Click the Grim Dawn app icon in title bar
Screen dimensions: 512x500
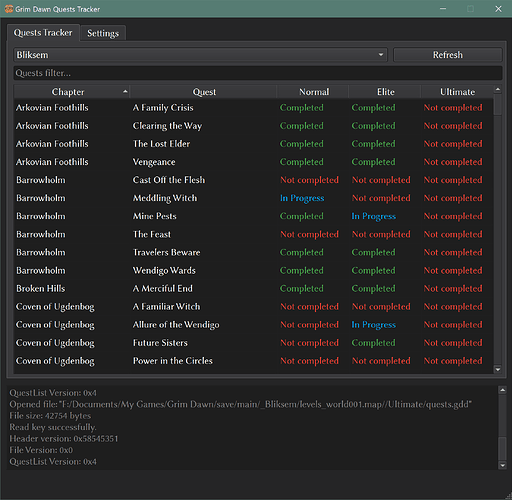[9, 9]
